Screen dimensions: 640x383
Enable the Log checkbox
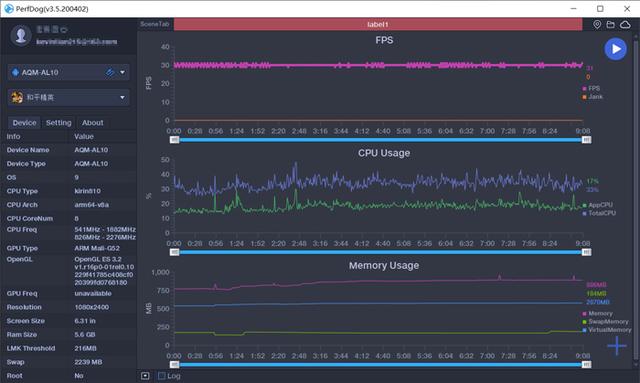[162, 376]
